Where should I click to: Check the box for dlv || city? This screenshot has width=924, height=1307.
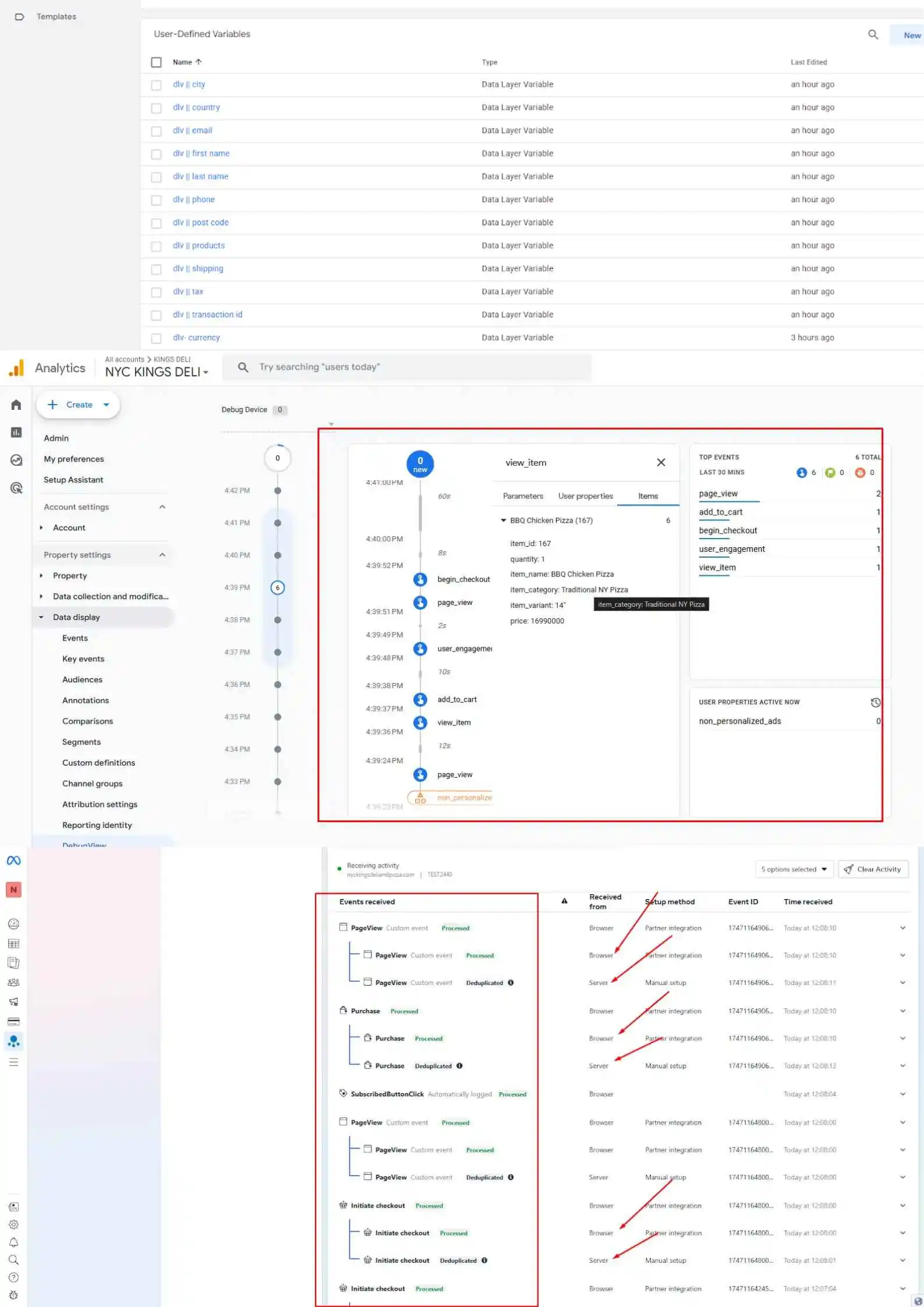click(x=156, y=85)
